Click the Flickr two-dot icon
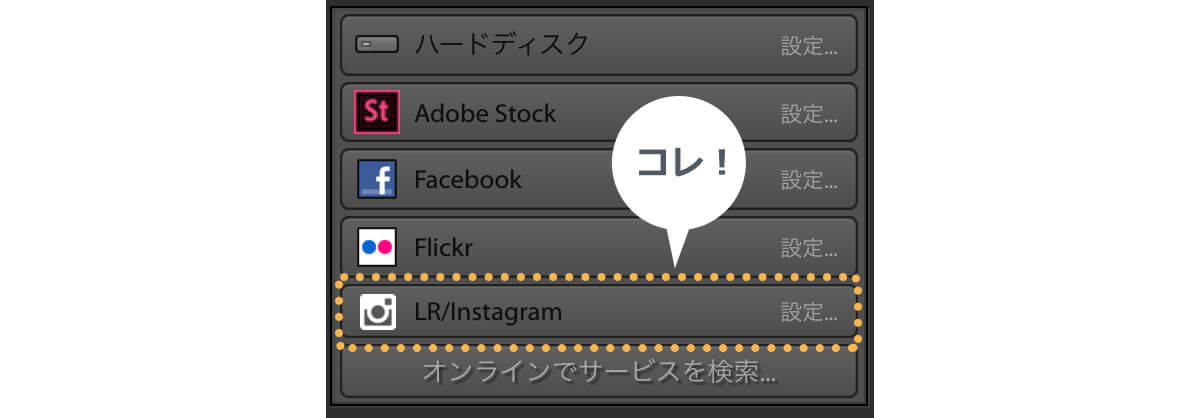The image size is (1200, 418). 377,246
